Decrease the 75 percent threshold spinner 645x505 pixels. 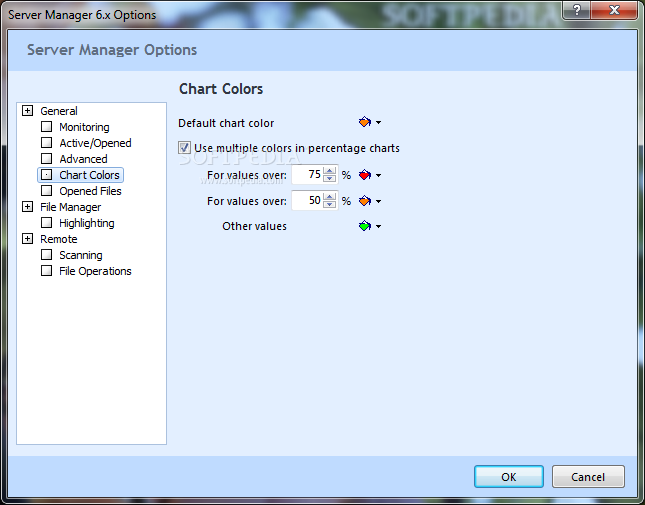(x=329, y=178)
